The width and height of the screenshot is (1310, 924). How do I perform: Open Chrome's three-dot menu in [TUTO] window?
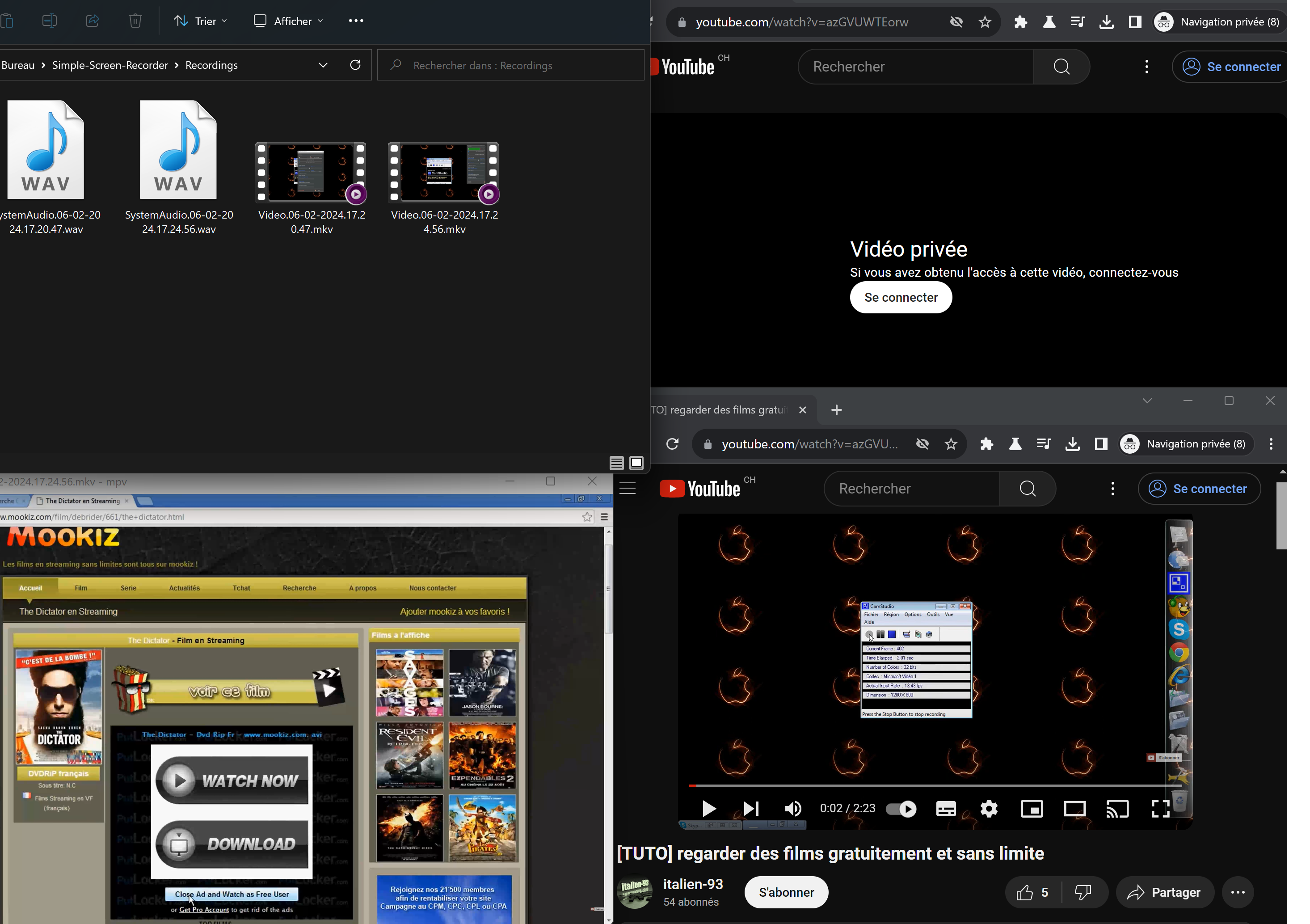[1271, 444]
